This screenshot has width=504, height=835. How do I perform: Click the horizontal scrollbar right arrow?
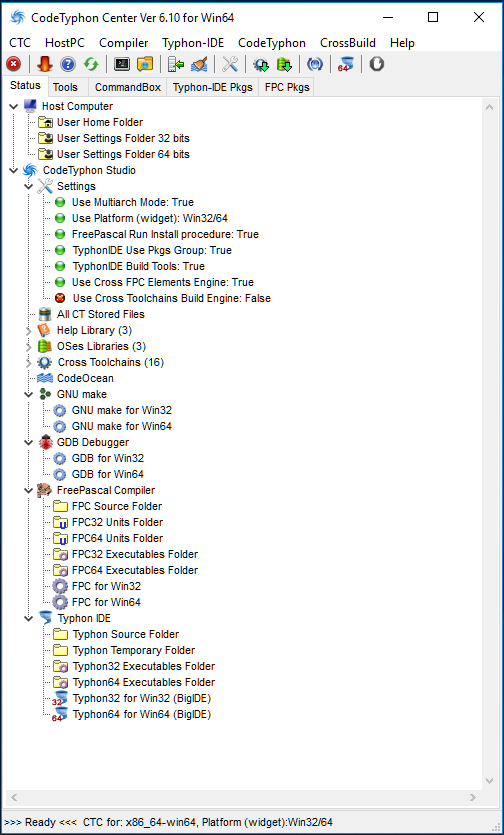473,798
